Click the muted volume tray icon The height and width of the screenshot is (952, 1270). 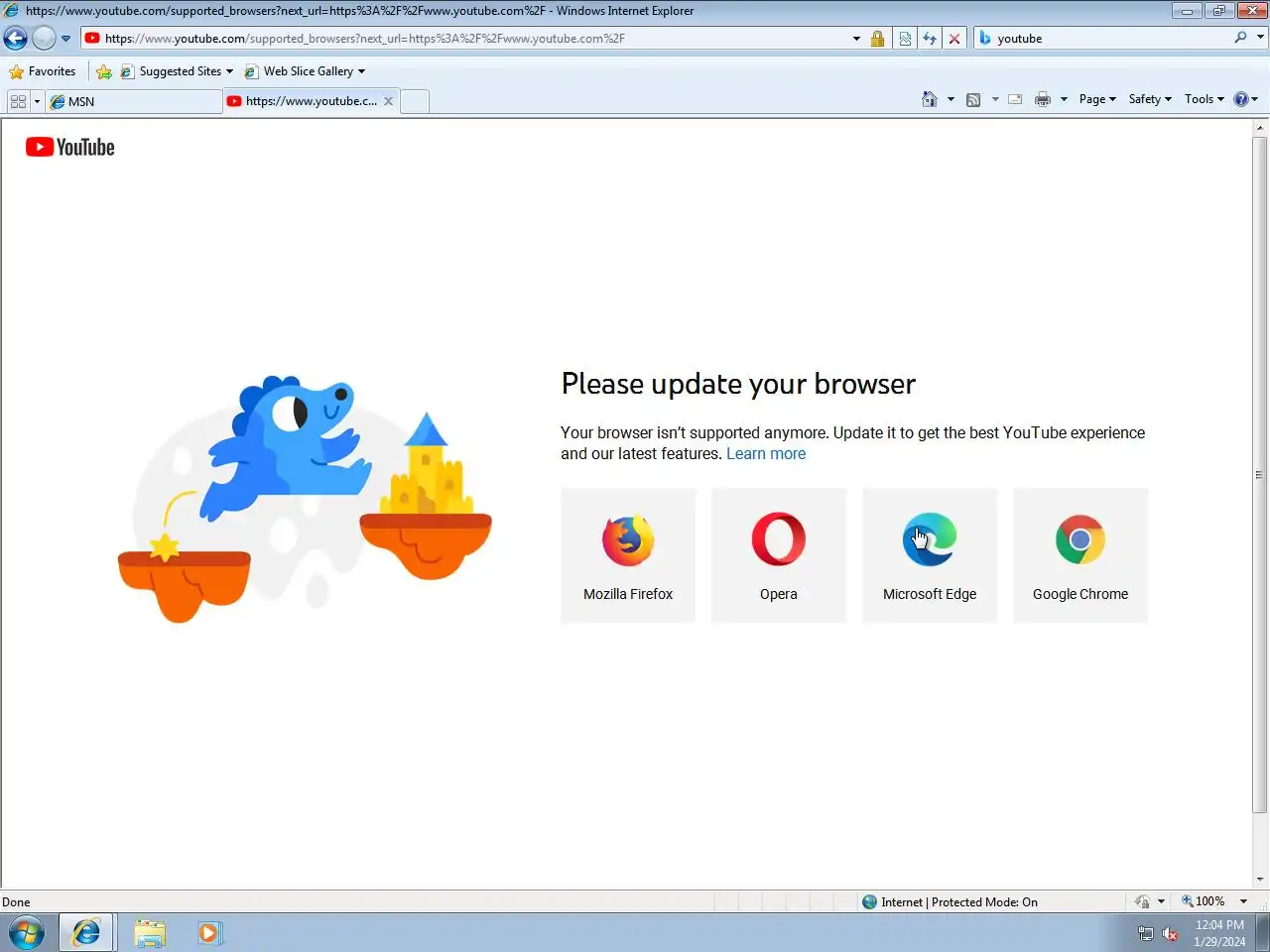click(x=1171, y=933)
